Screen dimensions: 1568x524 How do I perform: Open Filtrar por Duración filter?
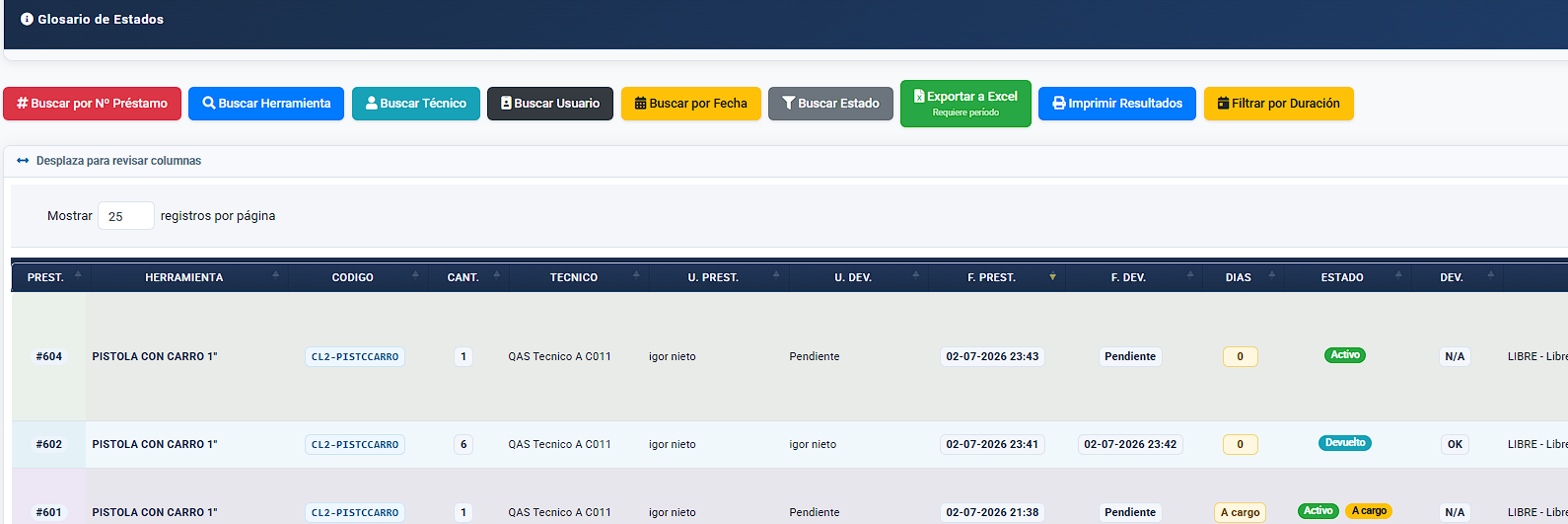[x=1278, y=104]
